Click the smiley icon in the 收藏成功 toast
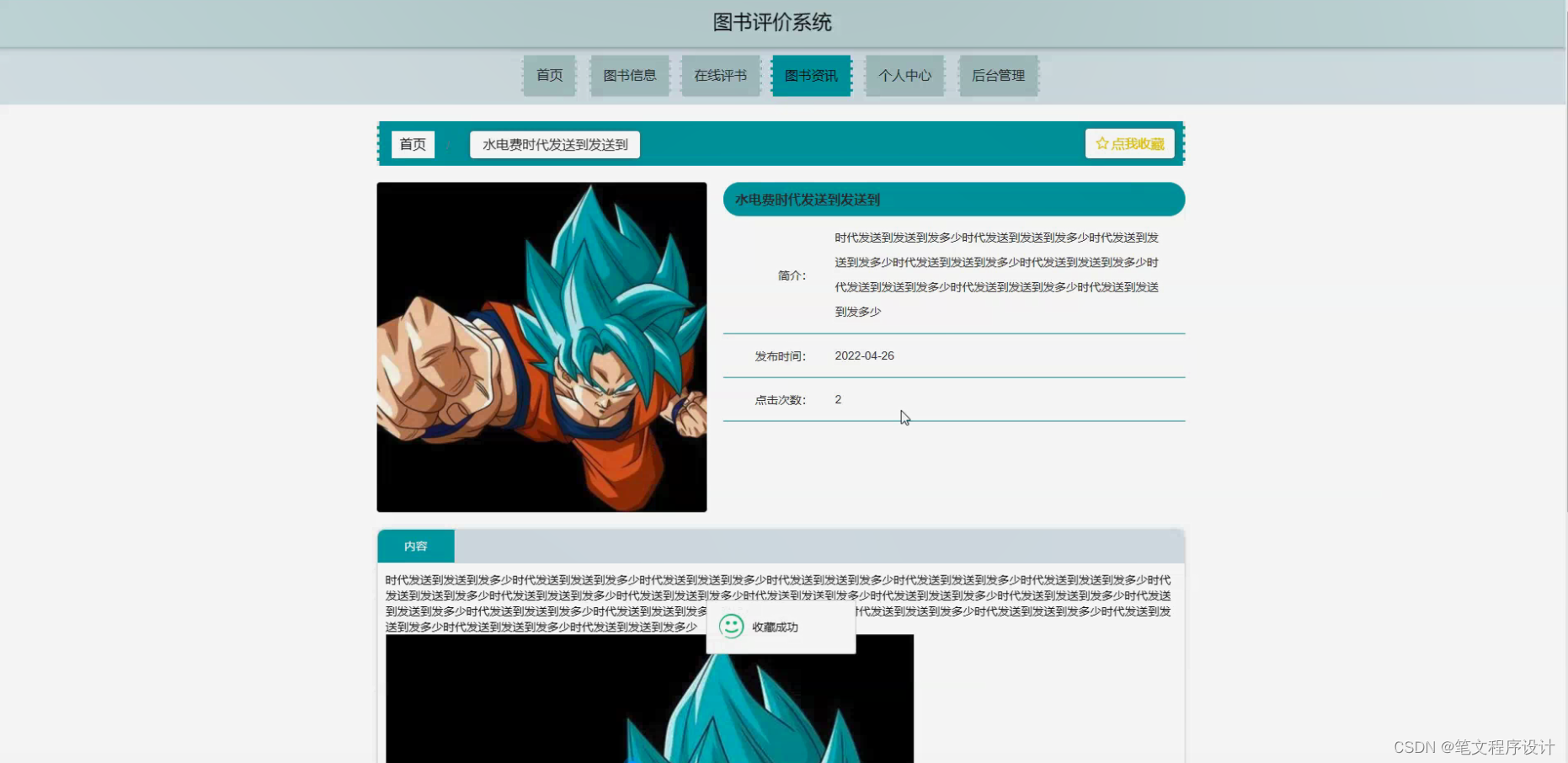Screen dimensions: 1568x763 [731, 626]
